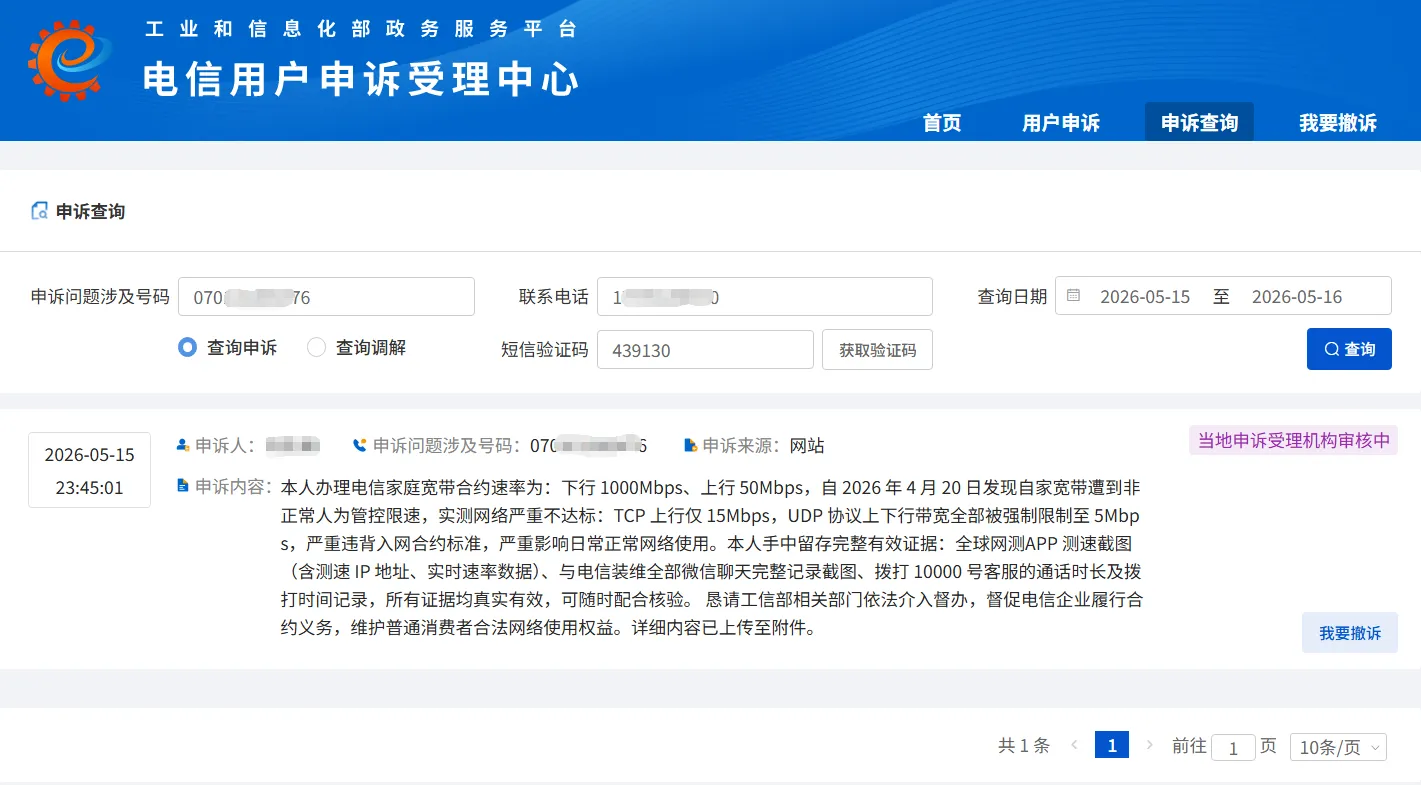The height and width of the screenshot is (785, 1421).
Task: Click the 联系电话 input field
Action: [765, 296]
